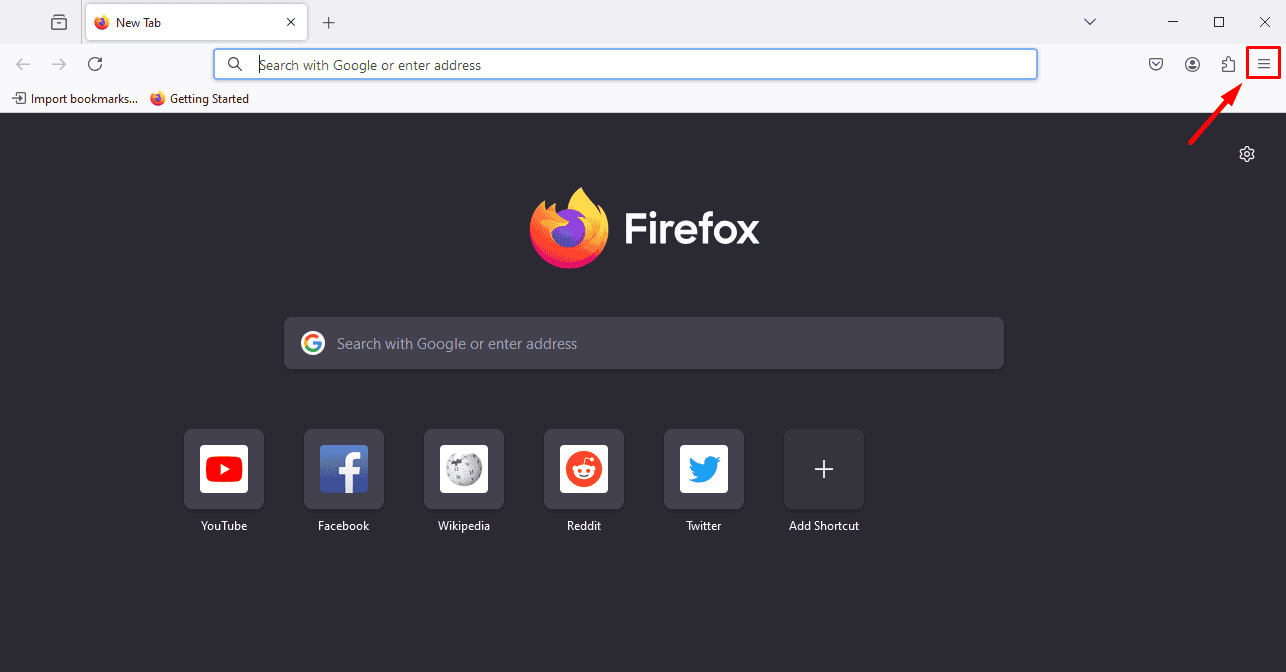Open the Wikipedia shortcut tile
The width and height of the screenshot is (1286, 672).
coord(464,469)
